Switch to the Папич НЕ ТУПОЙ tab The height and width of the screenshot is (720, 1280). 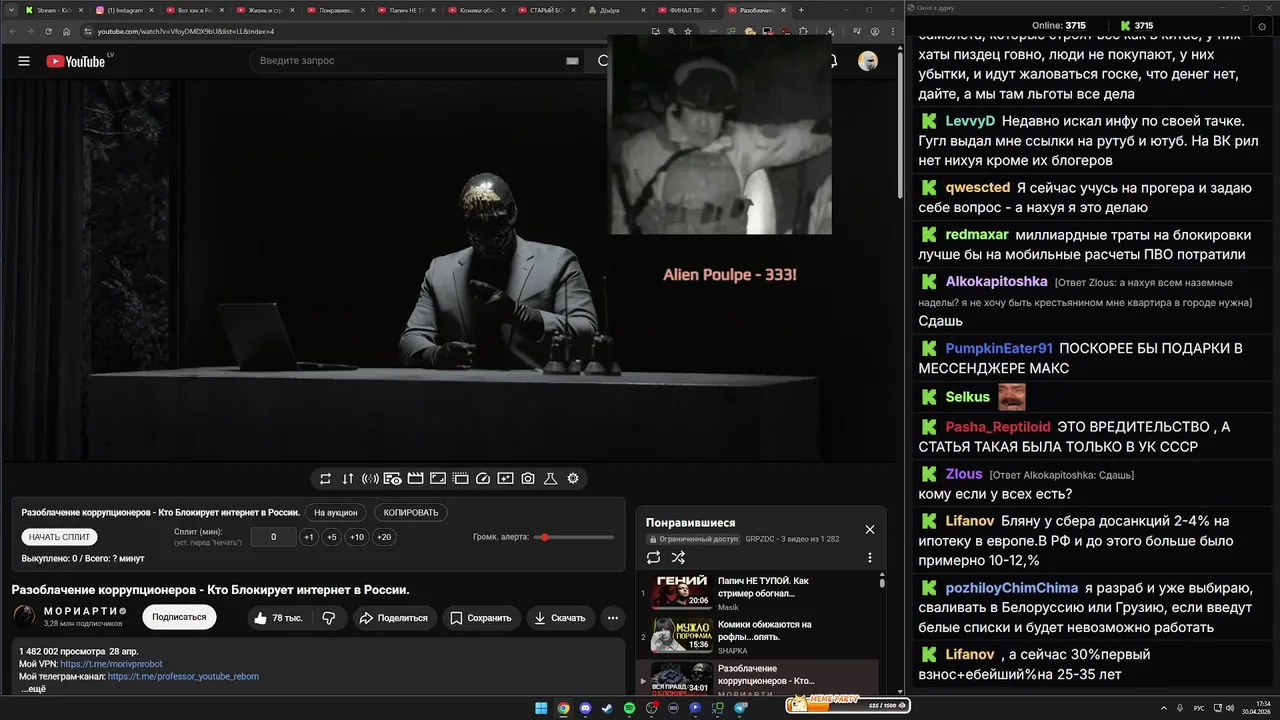[405, 10]
